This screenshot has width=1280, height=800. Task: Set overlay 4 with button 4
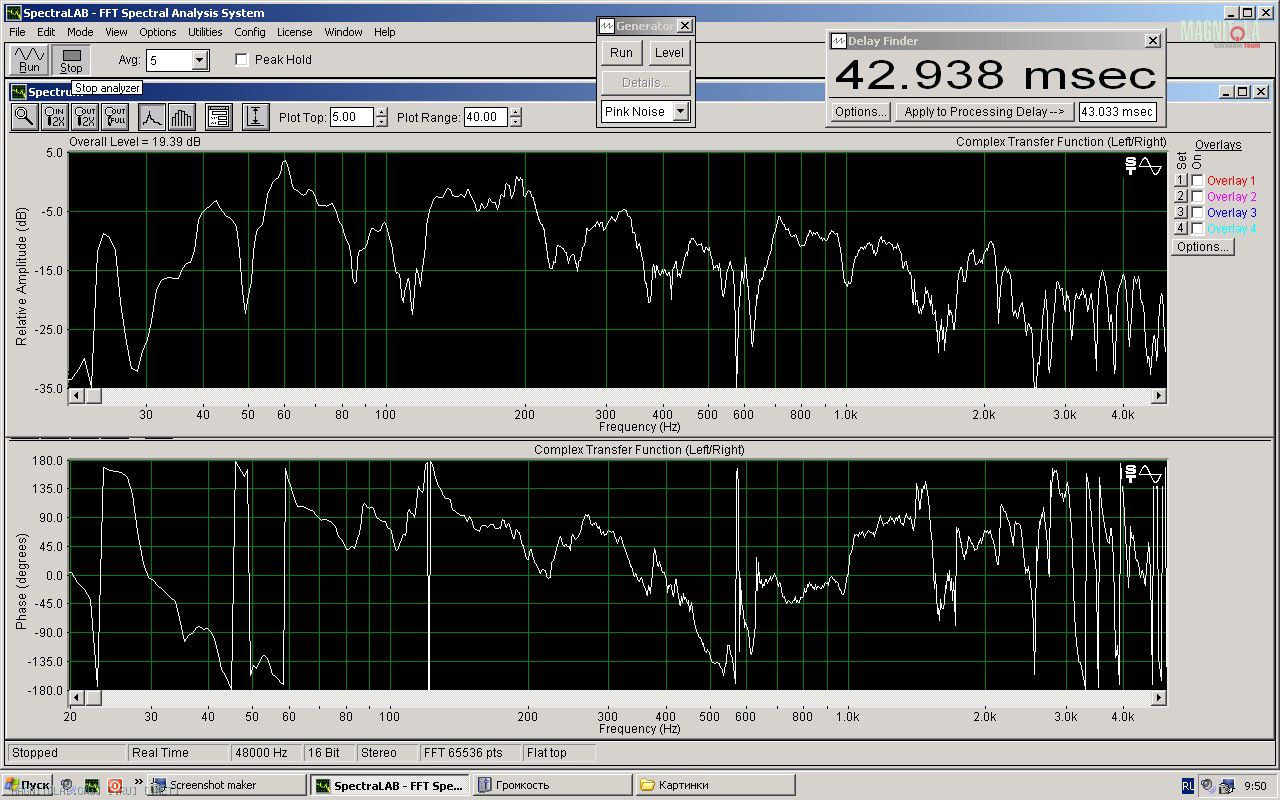[x=1180, y=228]
